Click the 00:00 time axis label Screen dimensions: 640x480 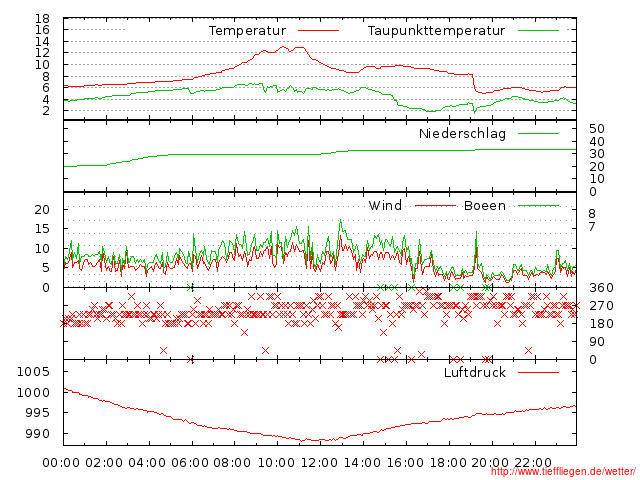[x=61, y=462]
